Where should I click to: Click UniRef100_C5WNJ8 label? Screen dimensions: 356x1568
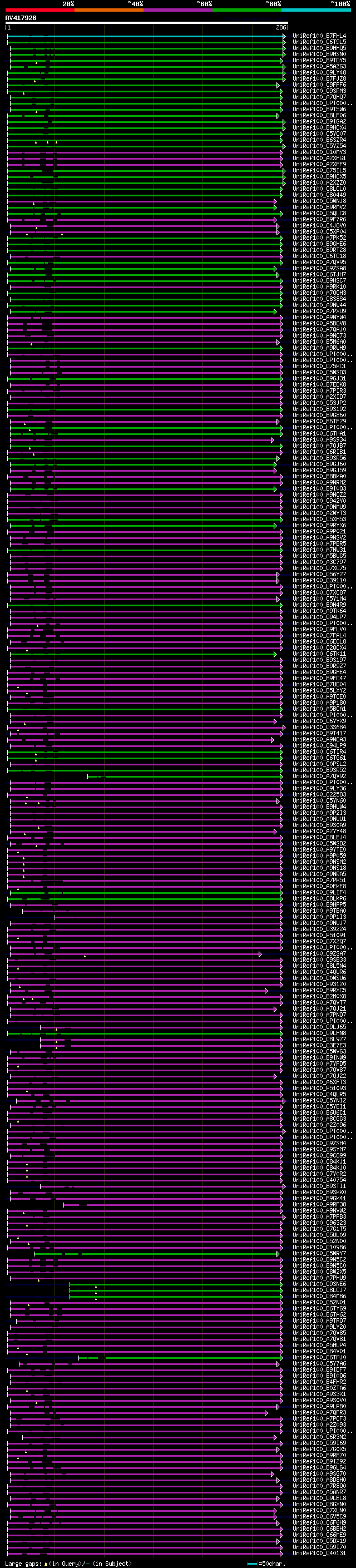click(x=319, y=201)
